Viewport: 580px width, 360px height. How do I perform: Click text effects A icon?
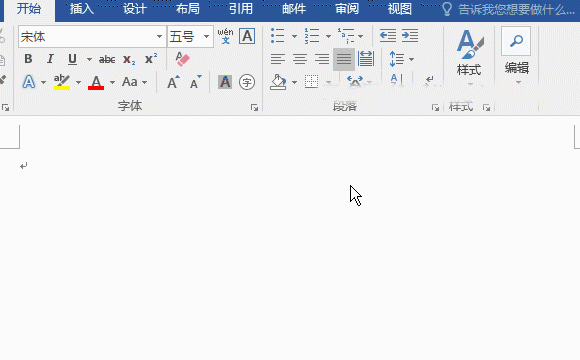coord(29,82)
